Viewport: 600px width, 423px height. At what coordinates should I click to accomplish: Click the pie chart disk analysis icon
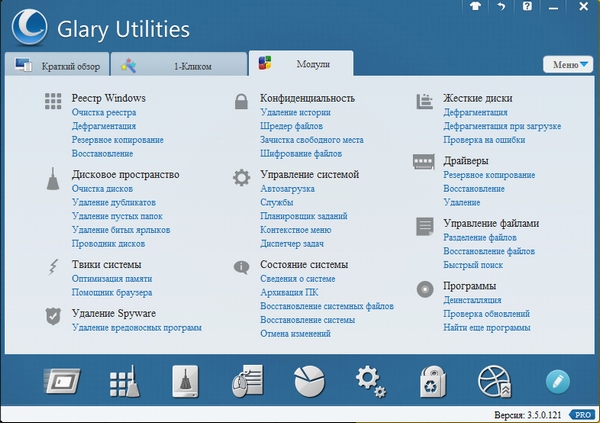(309, 381)
